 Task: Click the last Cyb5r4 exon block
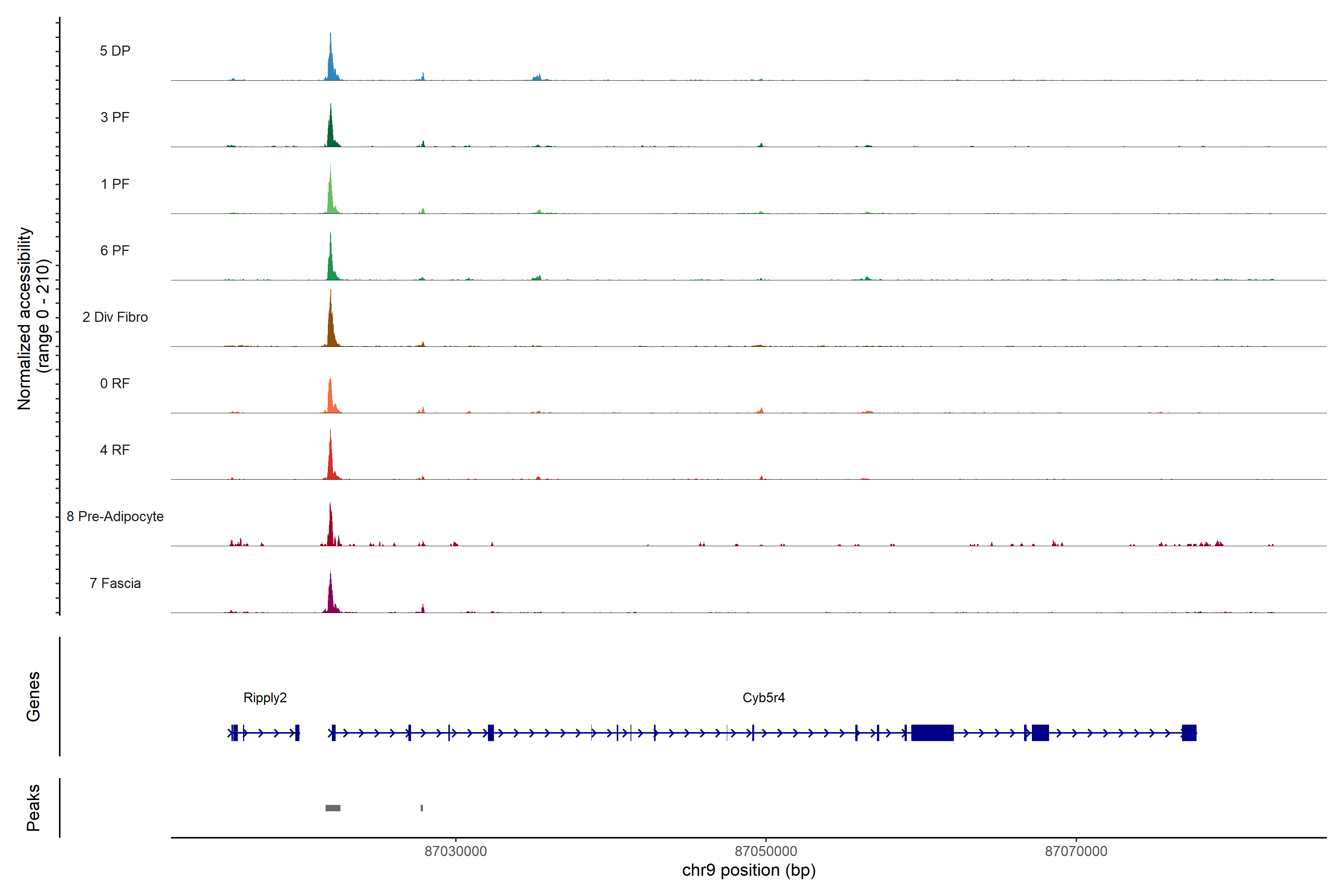tap(1189, 732)
